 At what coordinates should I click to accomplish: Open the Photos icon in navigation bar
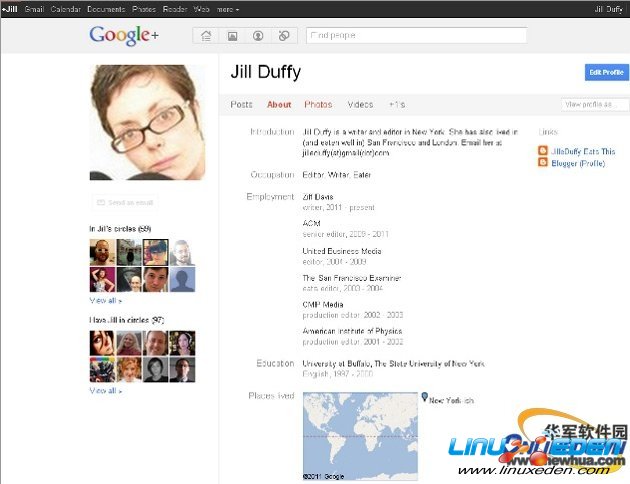232,36
